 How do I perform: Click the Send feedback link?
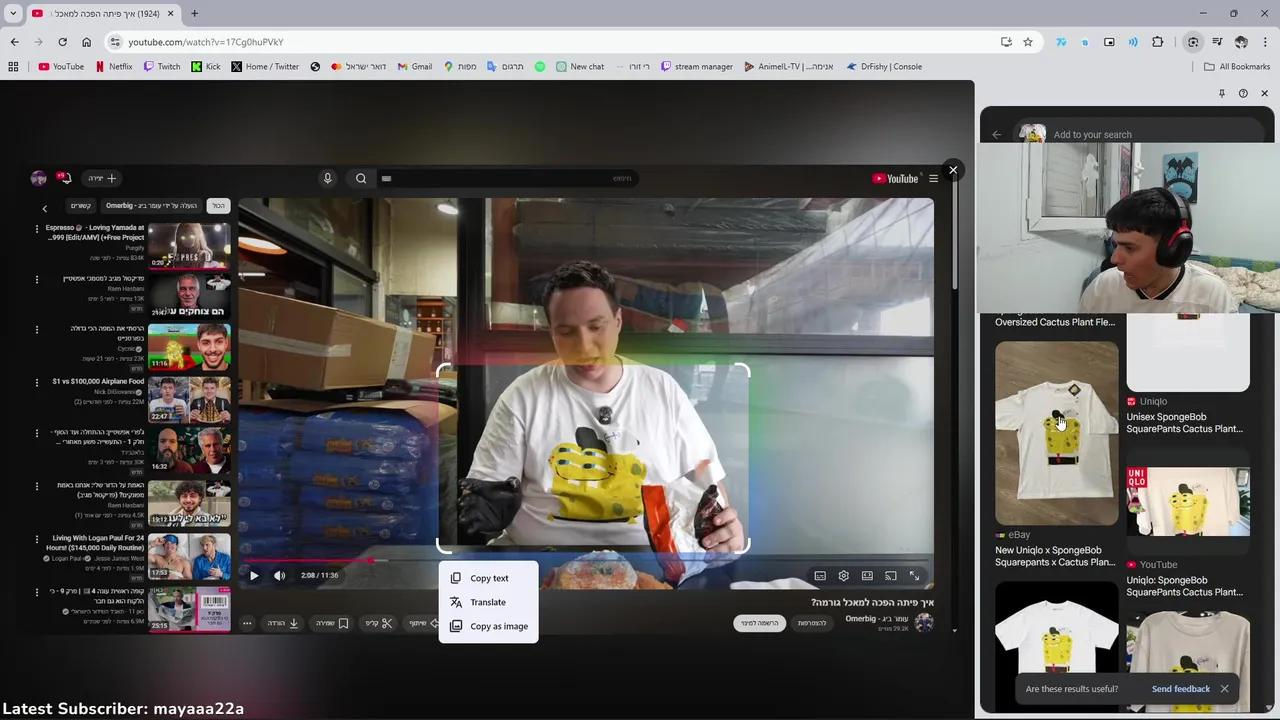pyautogui.click(x=1180, y=689)
